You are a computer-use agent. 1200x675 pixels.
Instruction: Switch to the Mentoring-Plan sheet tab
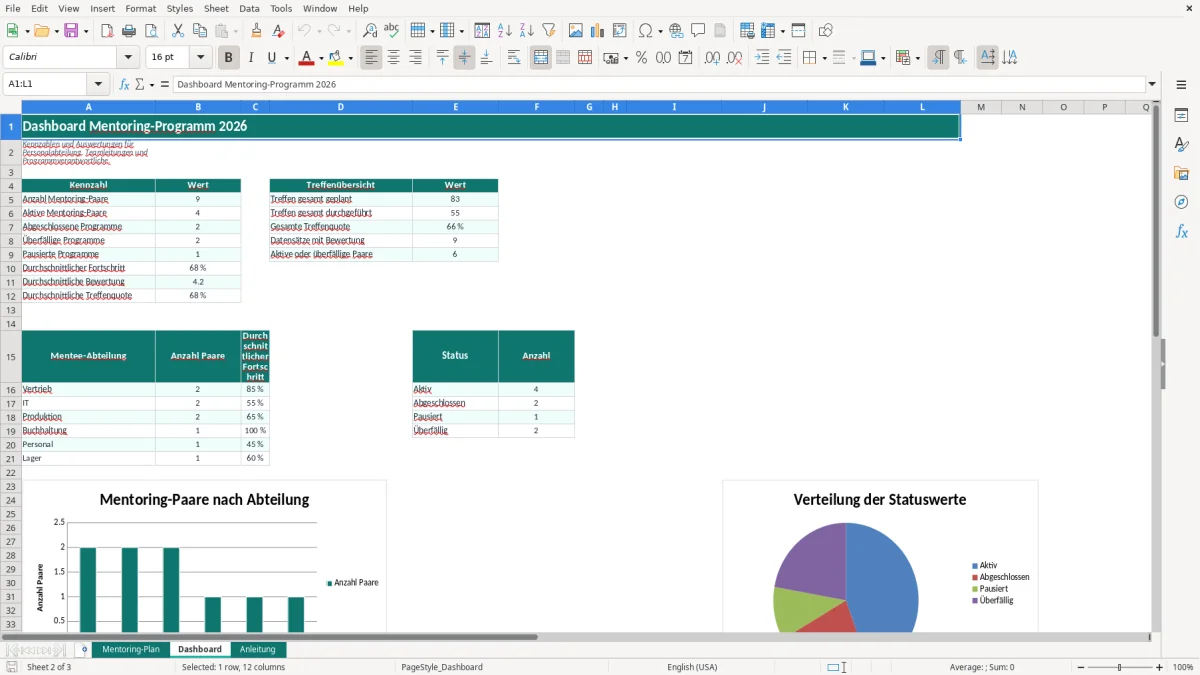tap(130, 649)
